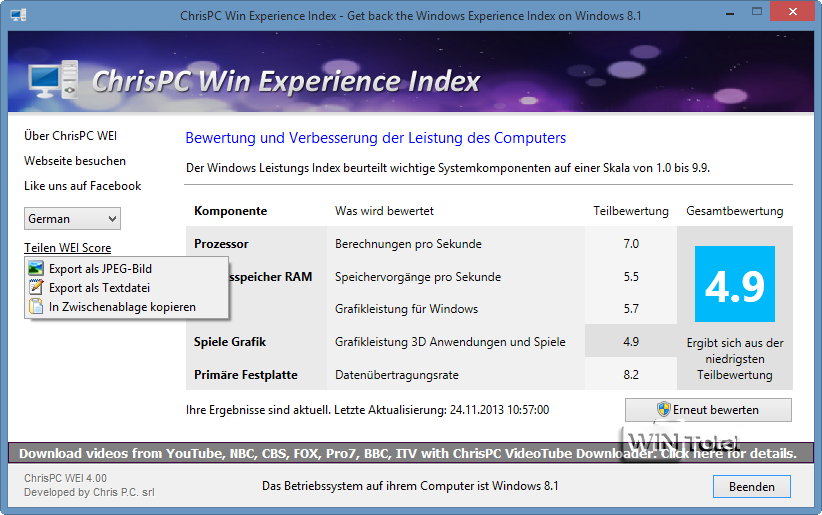The image size is (822, 515).
Task: Click the notepad icon for text export
Action: click(x=36, y=287)
